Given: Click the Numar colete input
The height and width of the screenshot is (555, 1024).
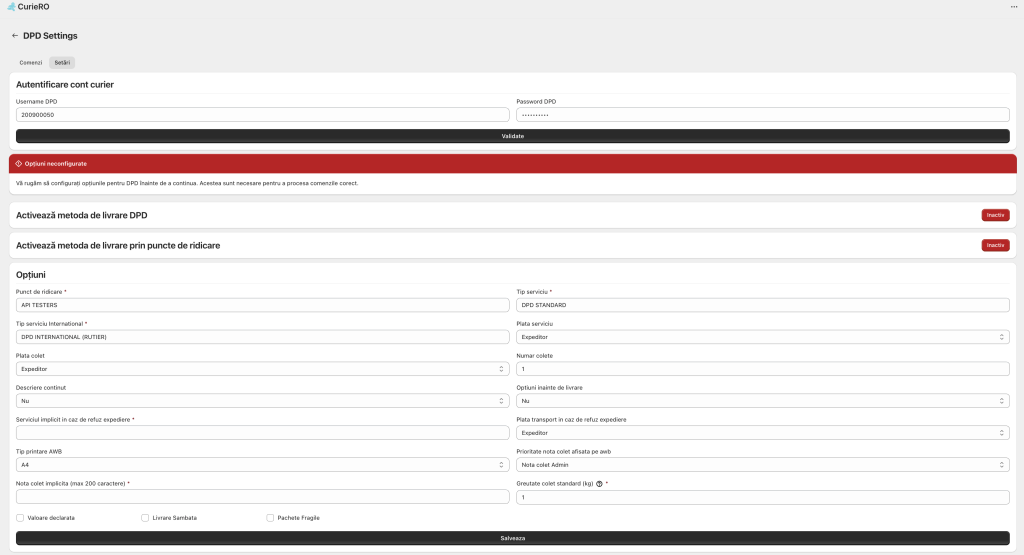Looking at the screenshot, I should coord(763,369).
